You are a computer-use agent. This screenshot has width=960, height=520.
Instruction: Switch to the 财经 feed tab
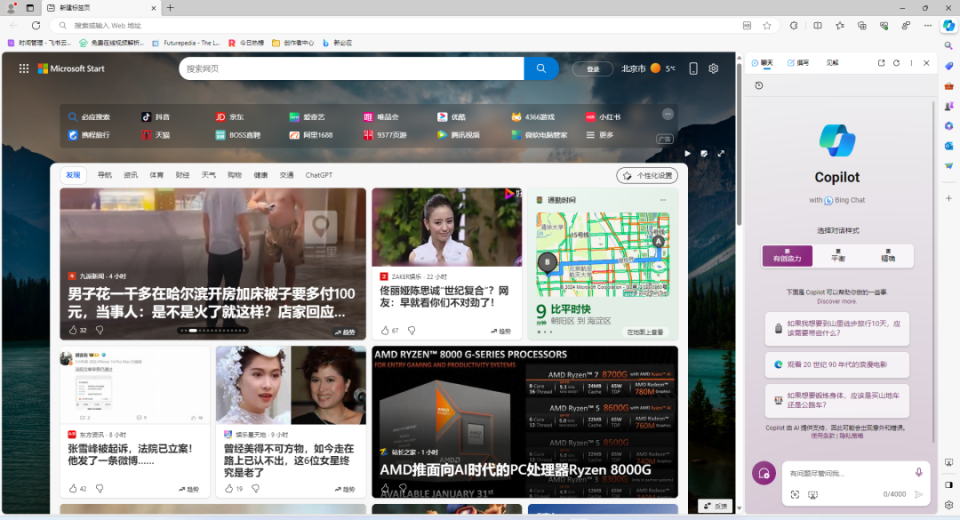(x=182, y=175)
